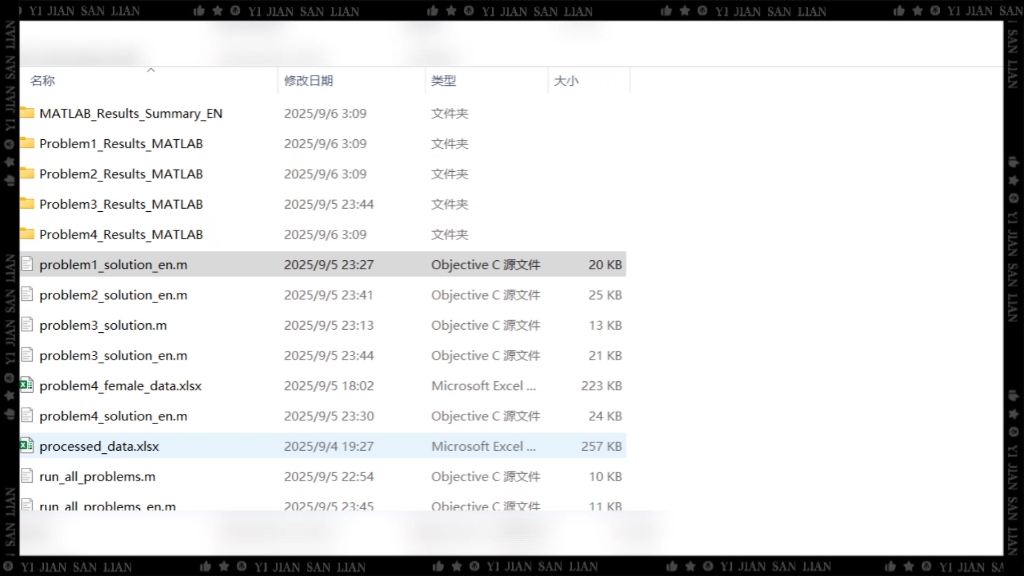Screen dimensions: 1024x576
Task: Sort by 大小 column header
Action: [566, 80]
